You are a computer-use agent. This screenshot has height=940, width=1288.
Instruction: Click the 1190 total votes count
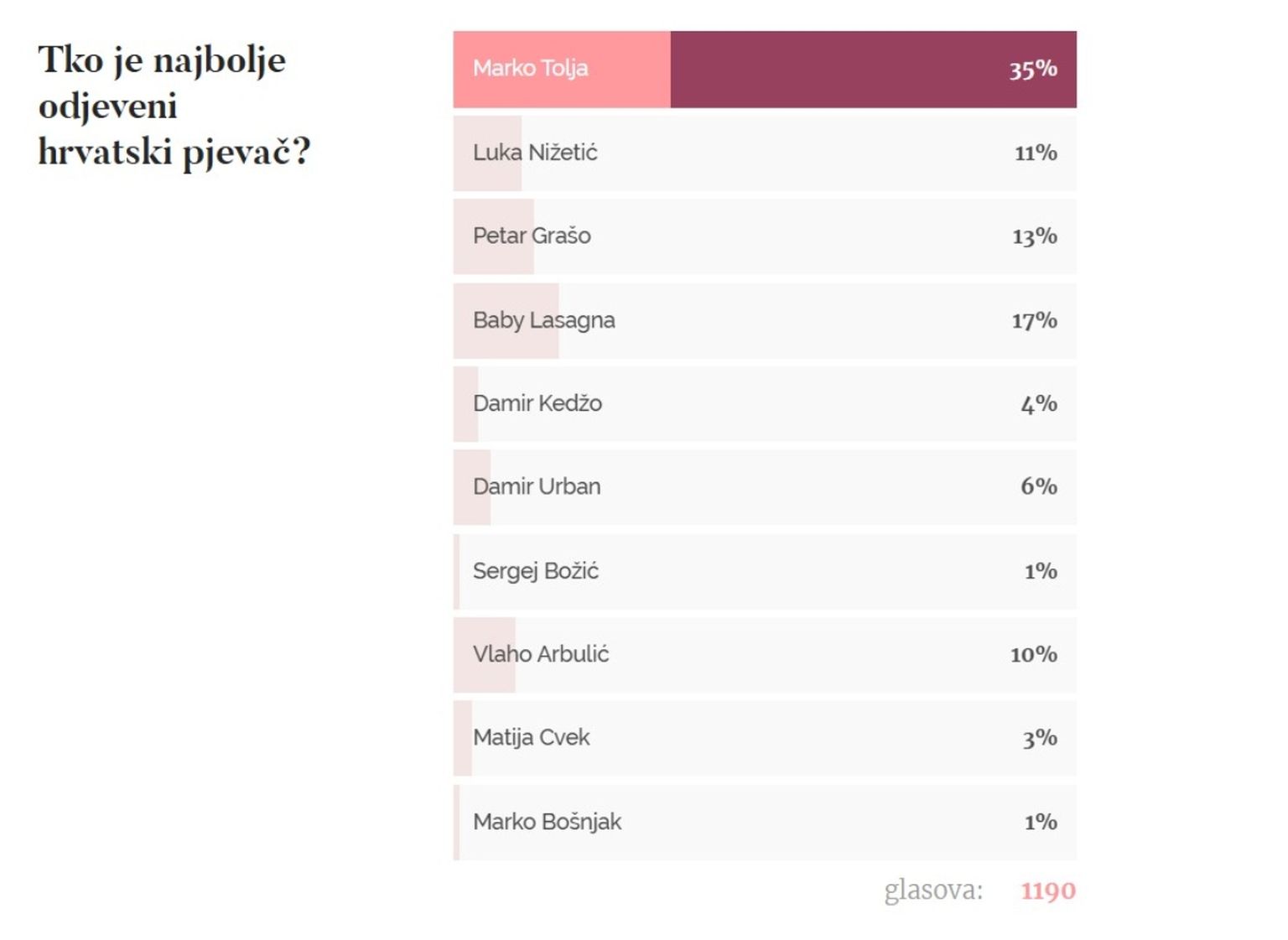(1047, 891)
